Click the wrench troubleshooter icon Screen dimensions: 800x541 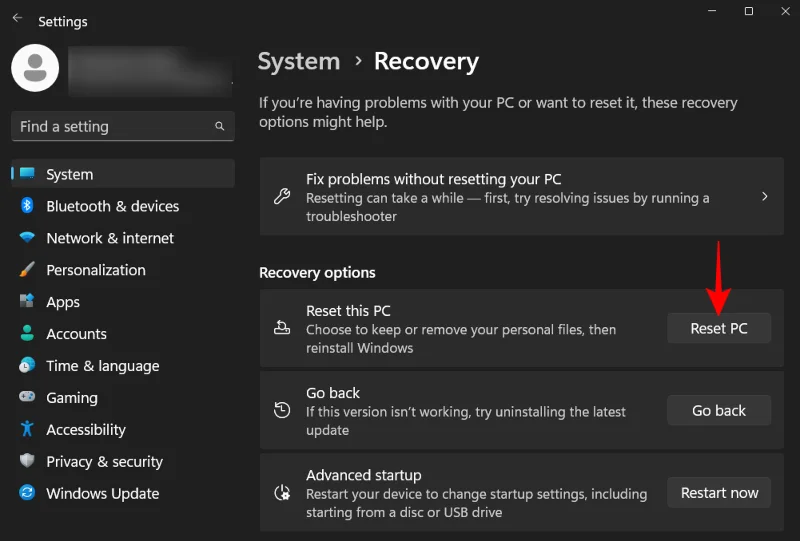coord(282,196)
